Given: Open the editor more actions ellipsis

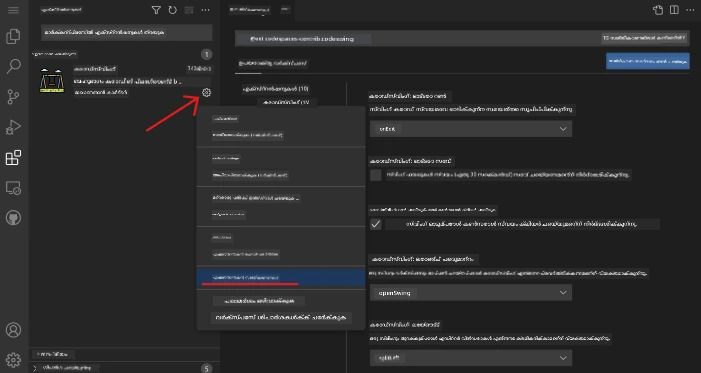Looking at the screenshot, I should tap(690, 10).
